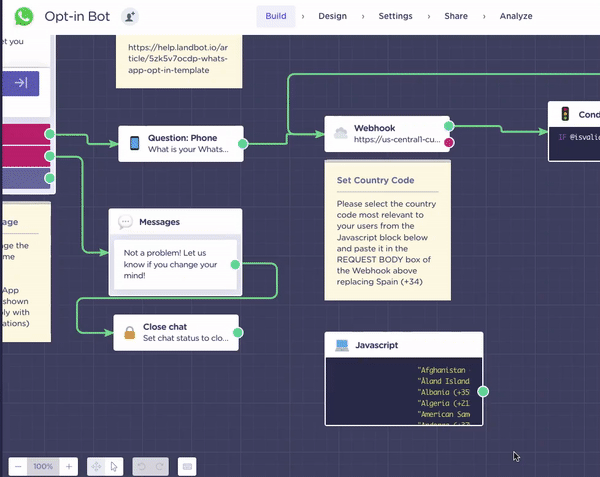Select the Webhook block title

[x=374, y=128]
